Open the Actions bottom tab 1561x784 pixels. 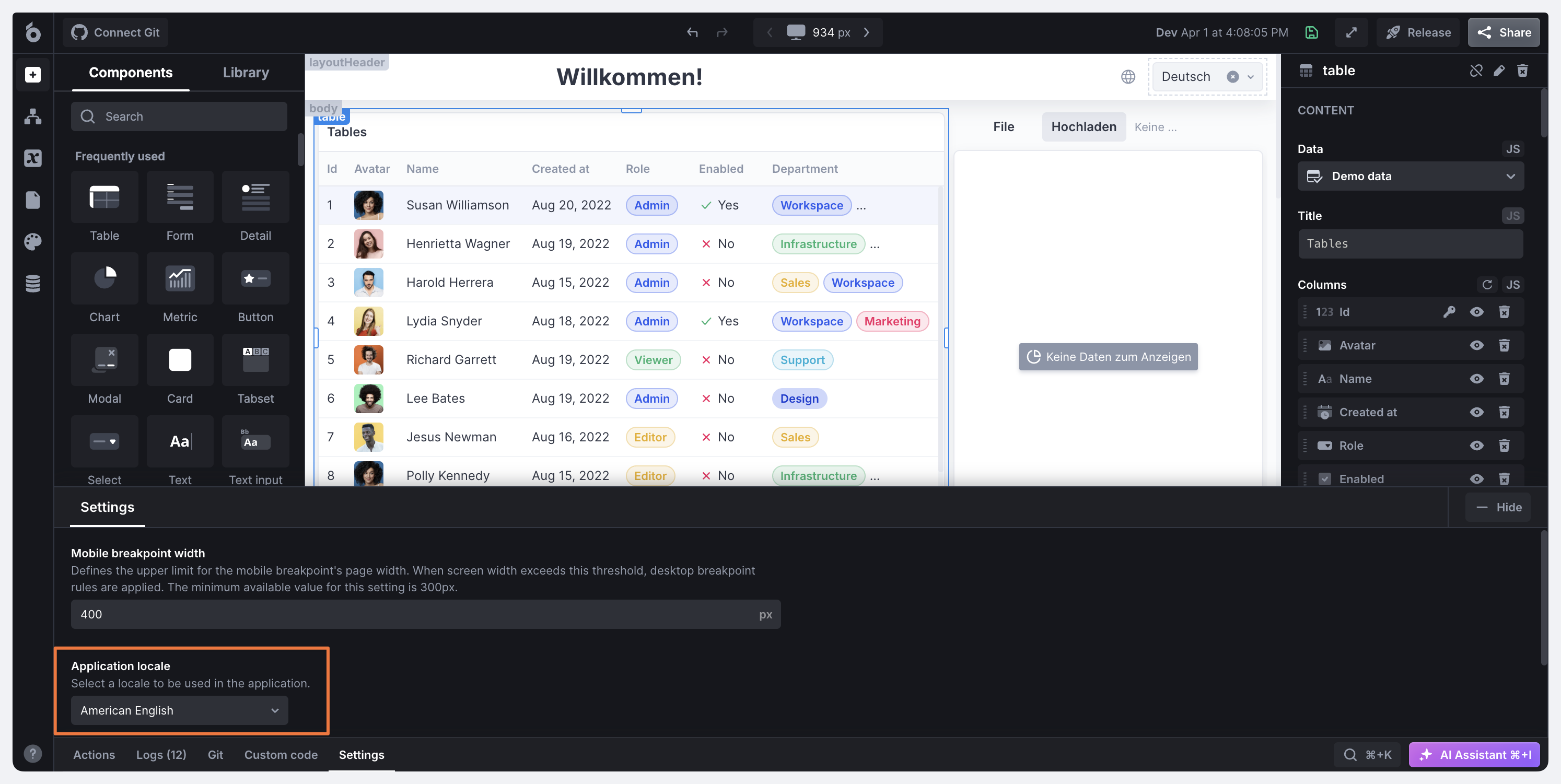pyautogui.click(x=94, y=754)
